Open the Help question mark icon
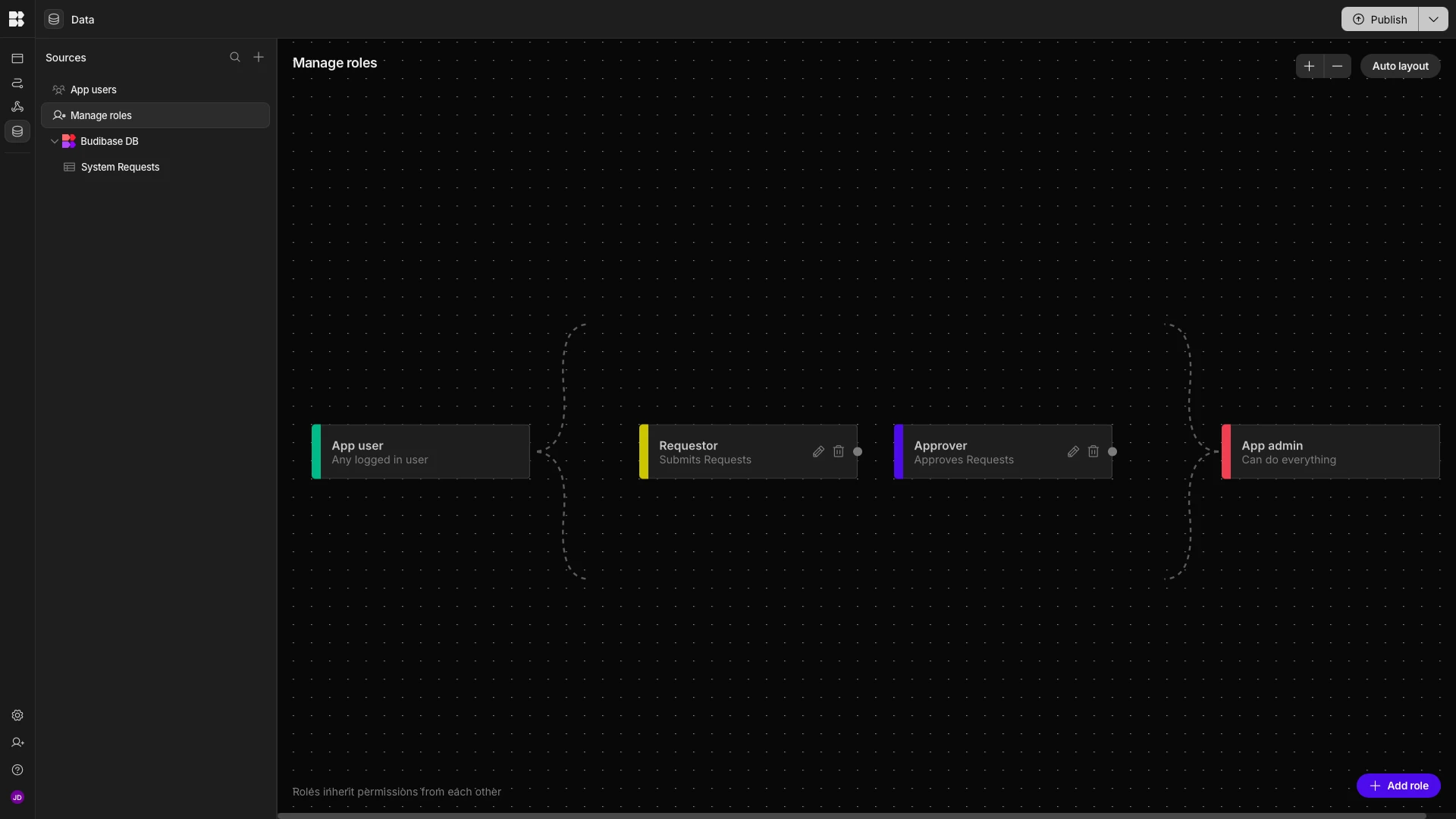The width and height of the screenshot is (1456, 819). tap(17, 770)
